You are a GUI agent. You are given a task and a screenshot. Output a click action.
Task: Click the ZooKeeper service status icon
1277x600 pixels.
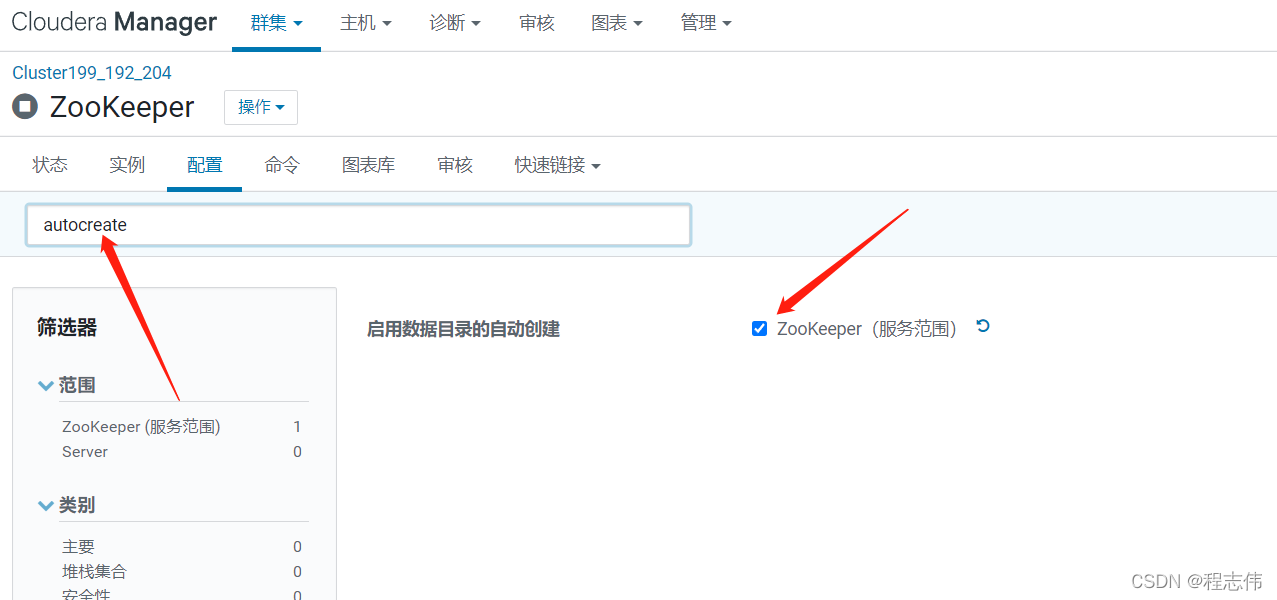point(24,106)
